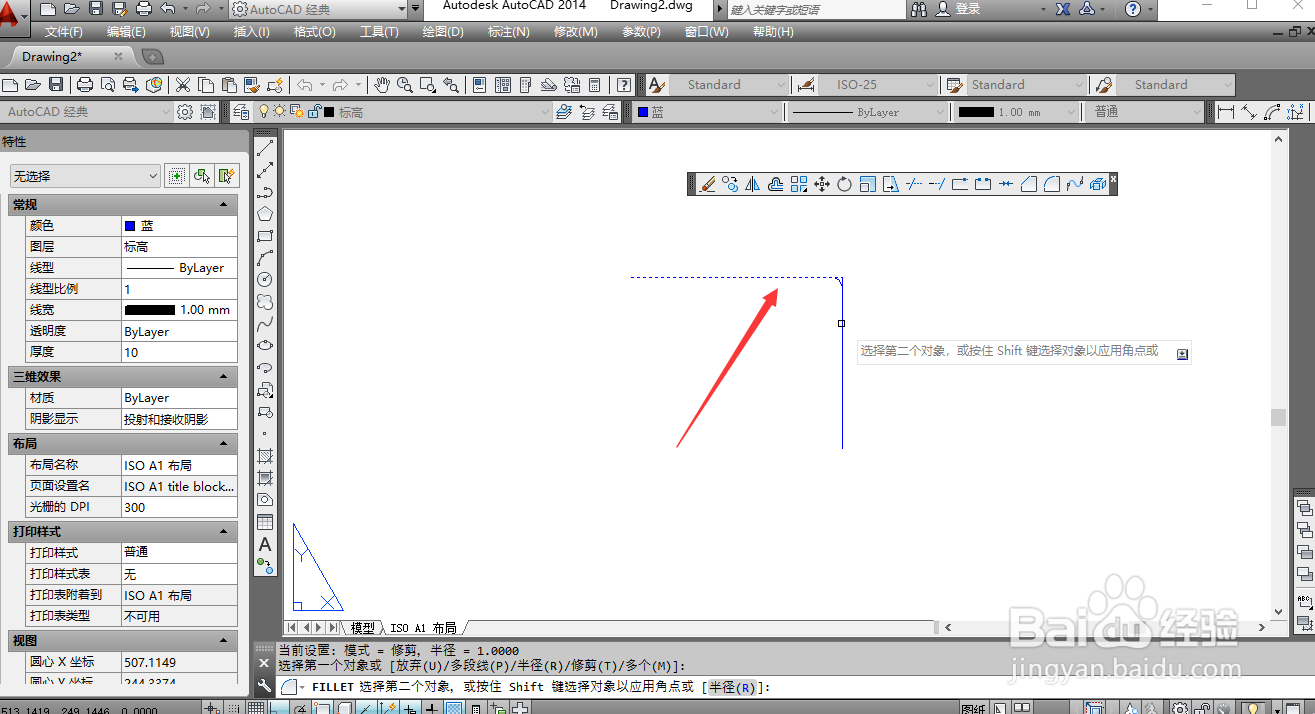Select the Chamfer tool in Modify toolbar

(1028, 184)
